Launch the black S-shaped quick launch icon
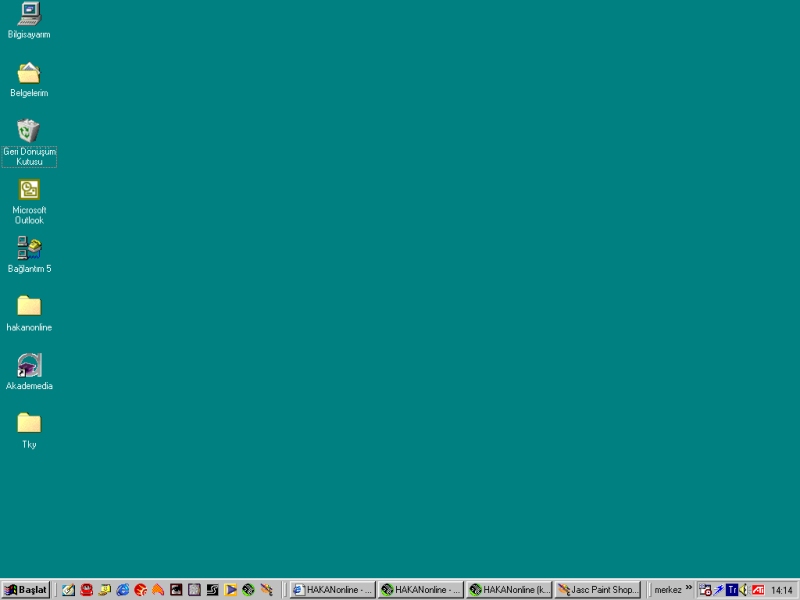 click(x=212, y=590)
